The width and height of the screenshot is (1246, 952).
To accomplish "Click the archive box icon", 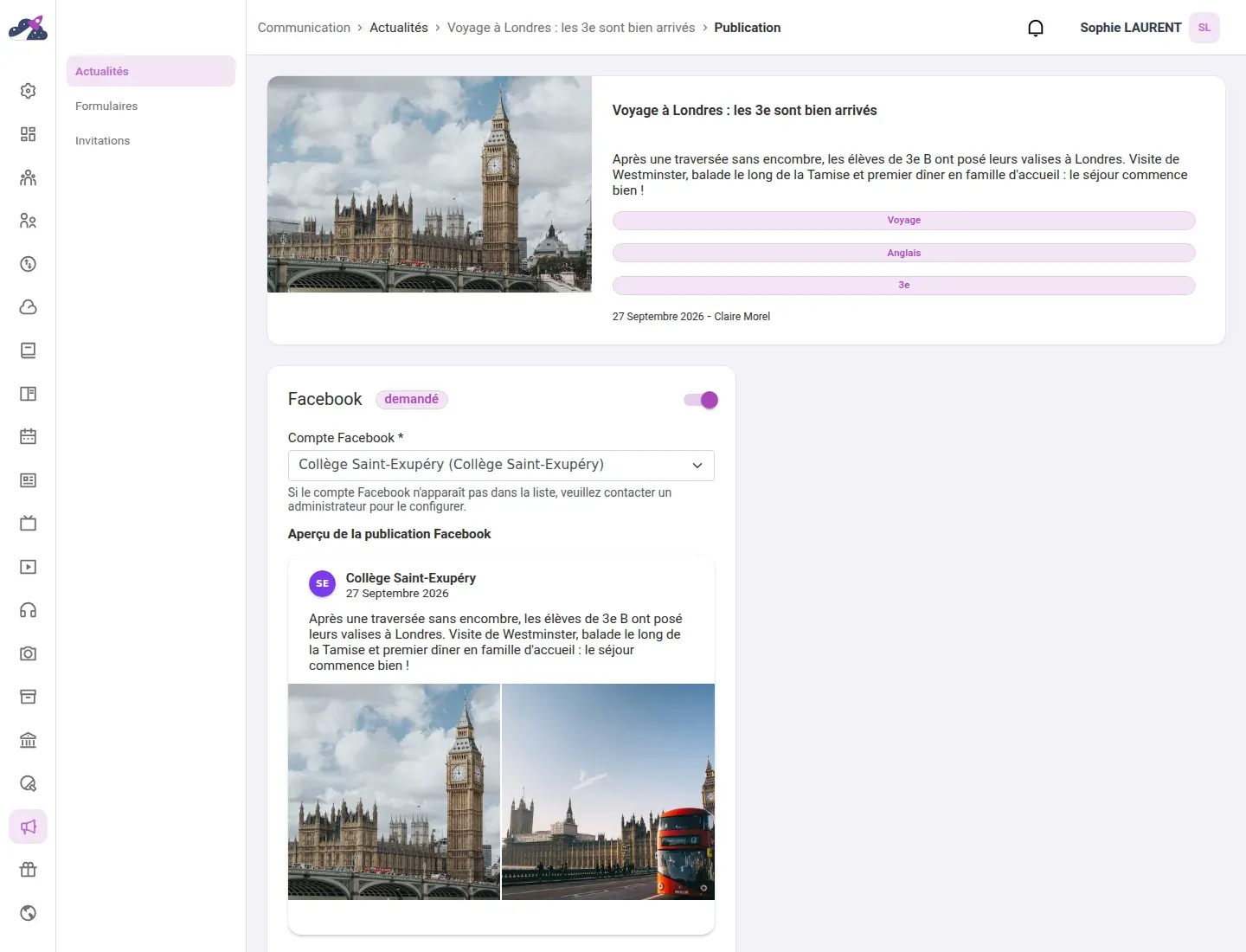I will [28, 697].
